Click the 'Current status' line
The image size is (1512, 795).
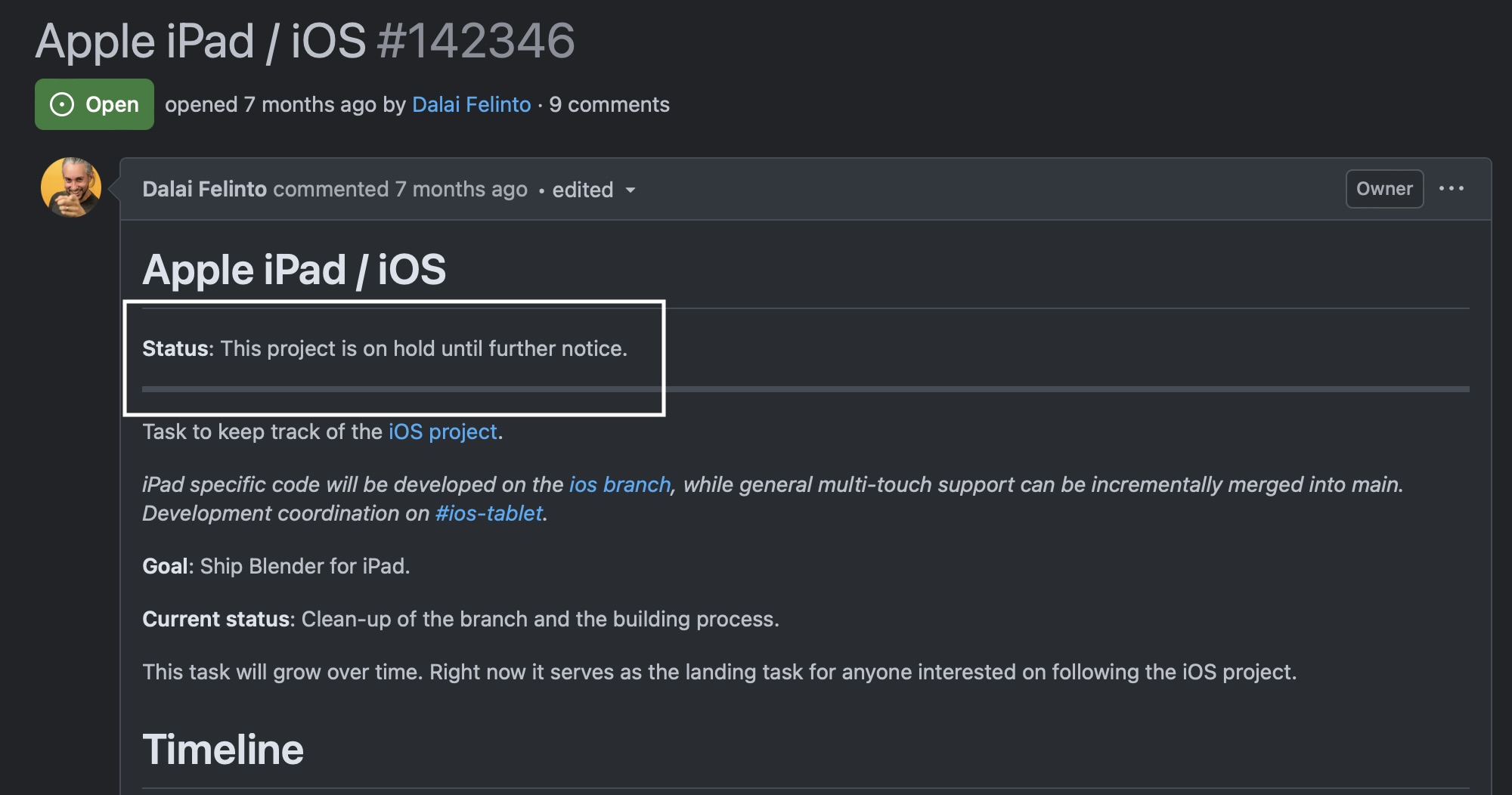pyautogui.click(x=460, y=619)
